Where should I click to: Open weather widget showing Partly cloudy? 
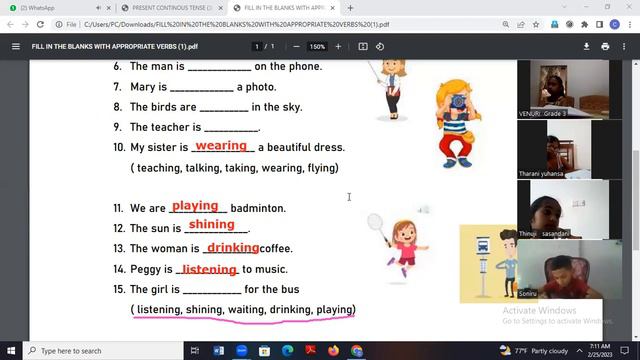point(534,351)
